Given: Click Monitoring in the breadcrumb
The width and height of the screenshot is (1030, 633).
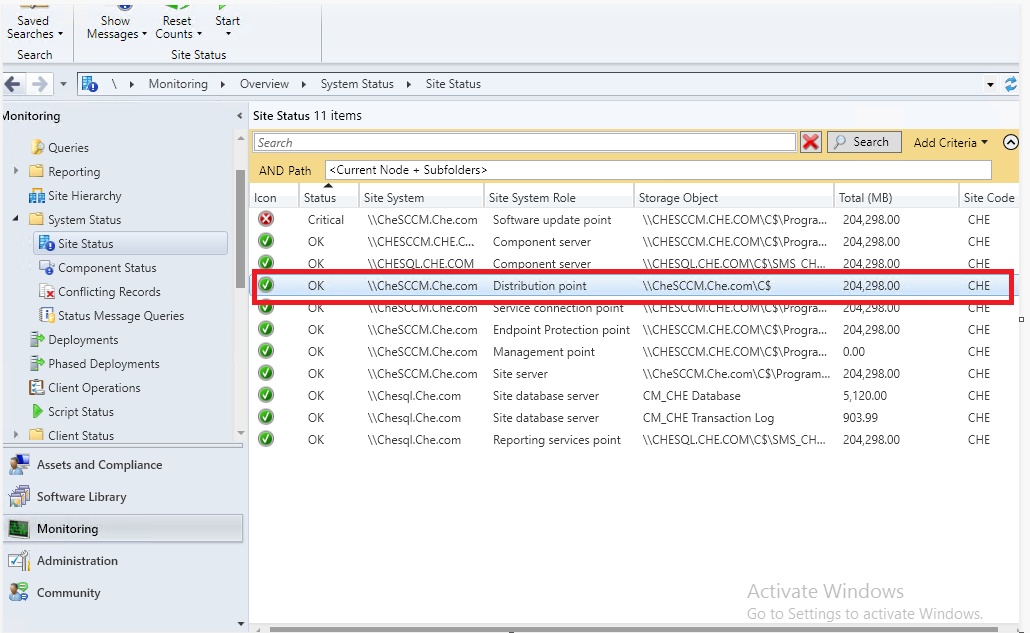Looking at the screenshot, I should (x=178, y=84).
